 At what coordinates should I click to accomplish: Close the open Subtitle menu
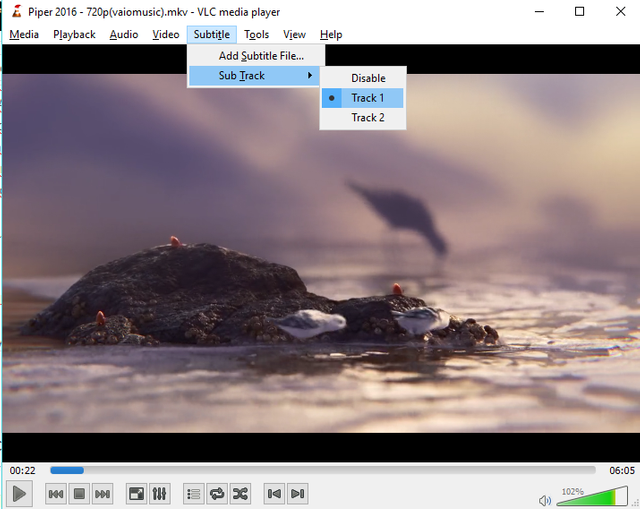pos(212,35)
